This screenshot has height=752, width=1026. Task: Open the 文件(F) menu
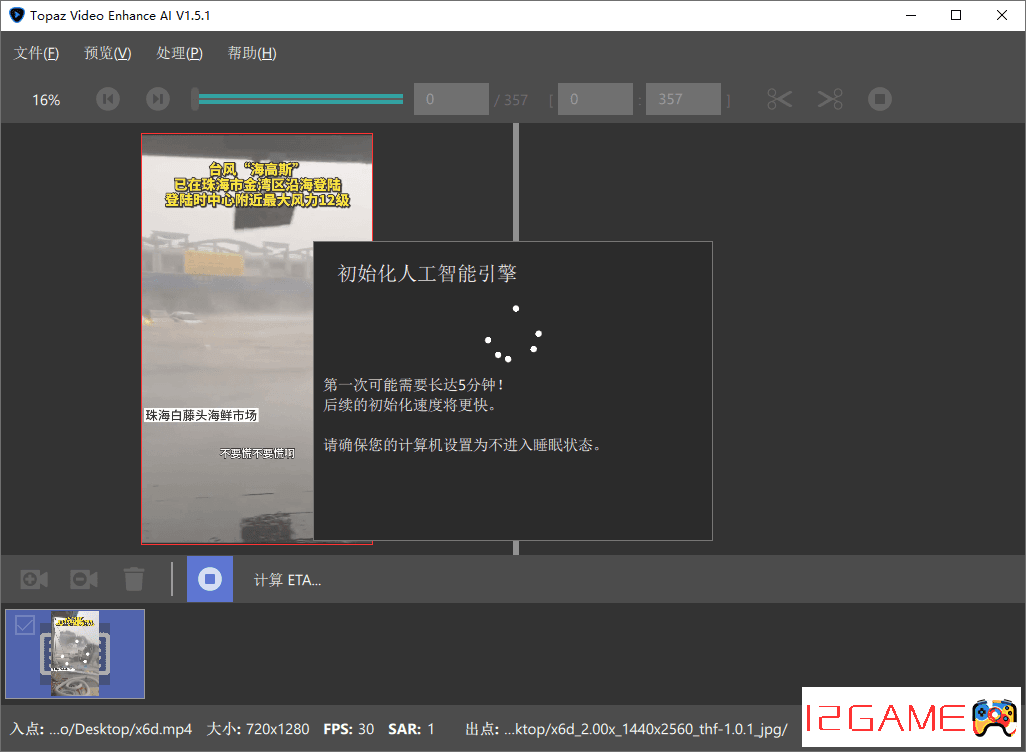[36, 53]
